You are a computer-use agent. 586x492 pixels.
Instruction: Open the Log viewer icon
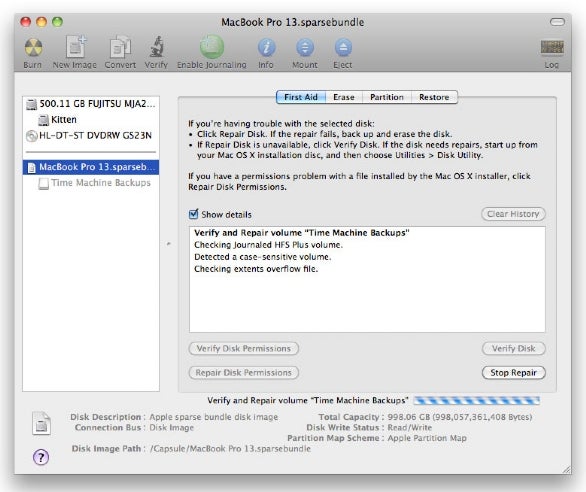tap(552, 47)
